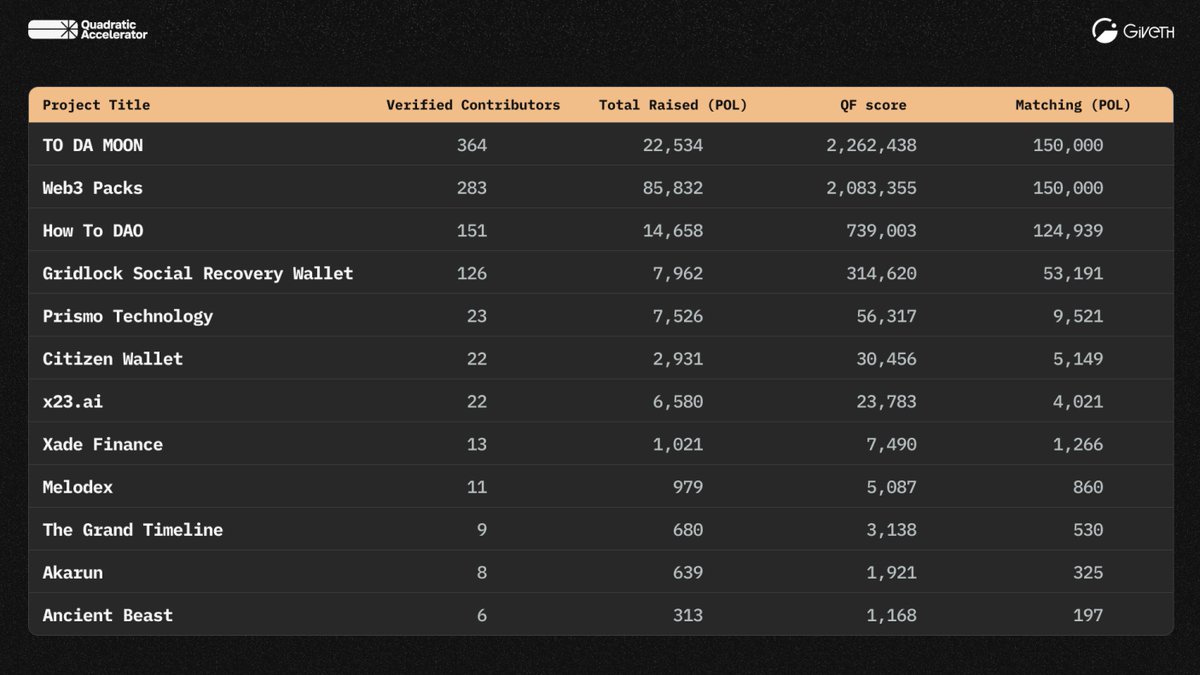Click contributor count 6 for Ancient Beast
This screenshot has width=1200, height=675.
pos(482,615)
